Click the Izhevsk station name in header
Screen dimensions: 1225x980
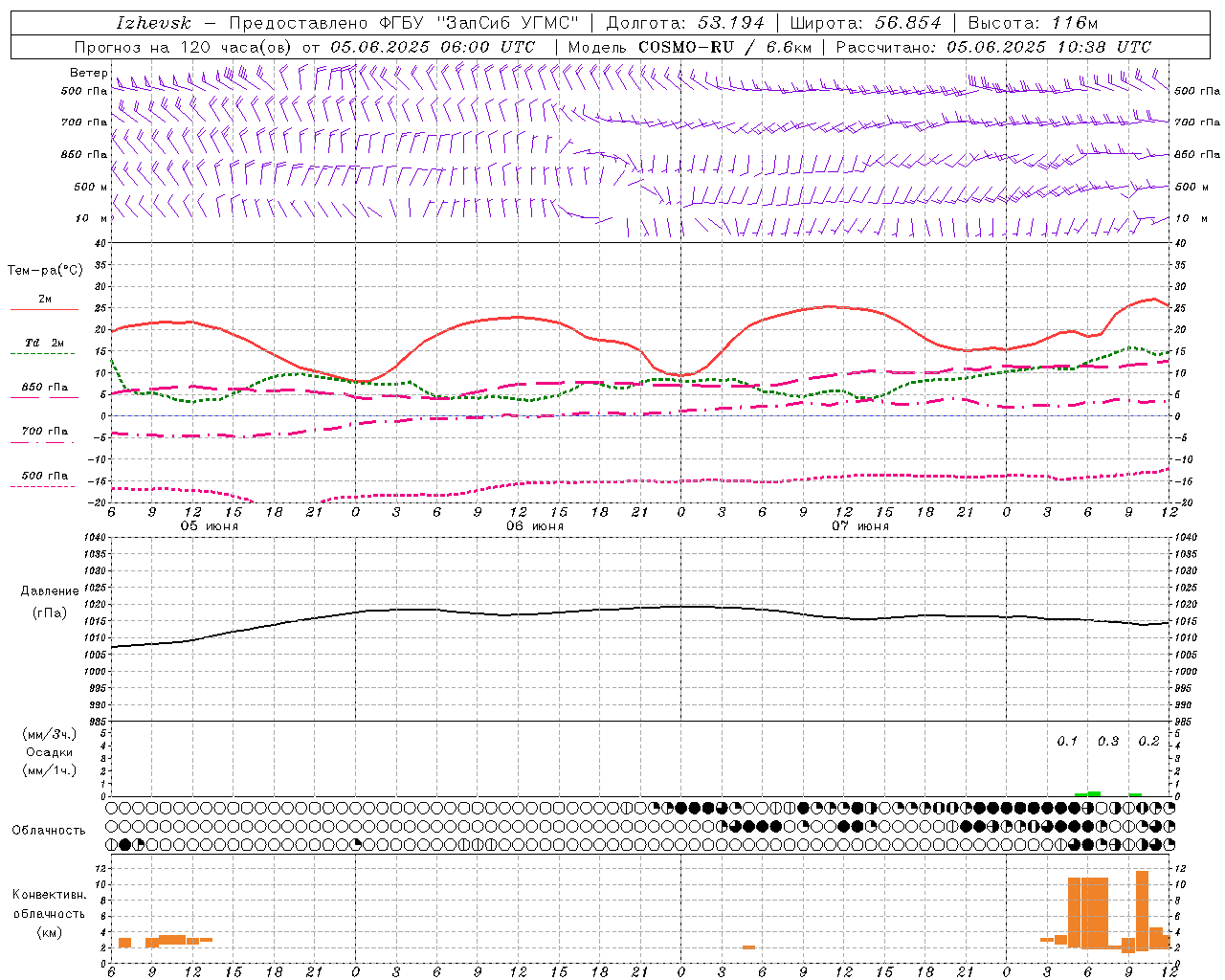tap(153, 23)
